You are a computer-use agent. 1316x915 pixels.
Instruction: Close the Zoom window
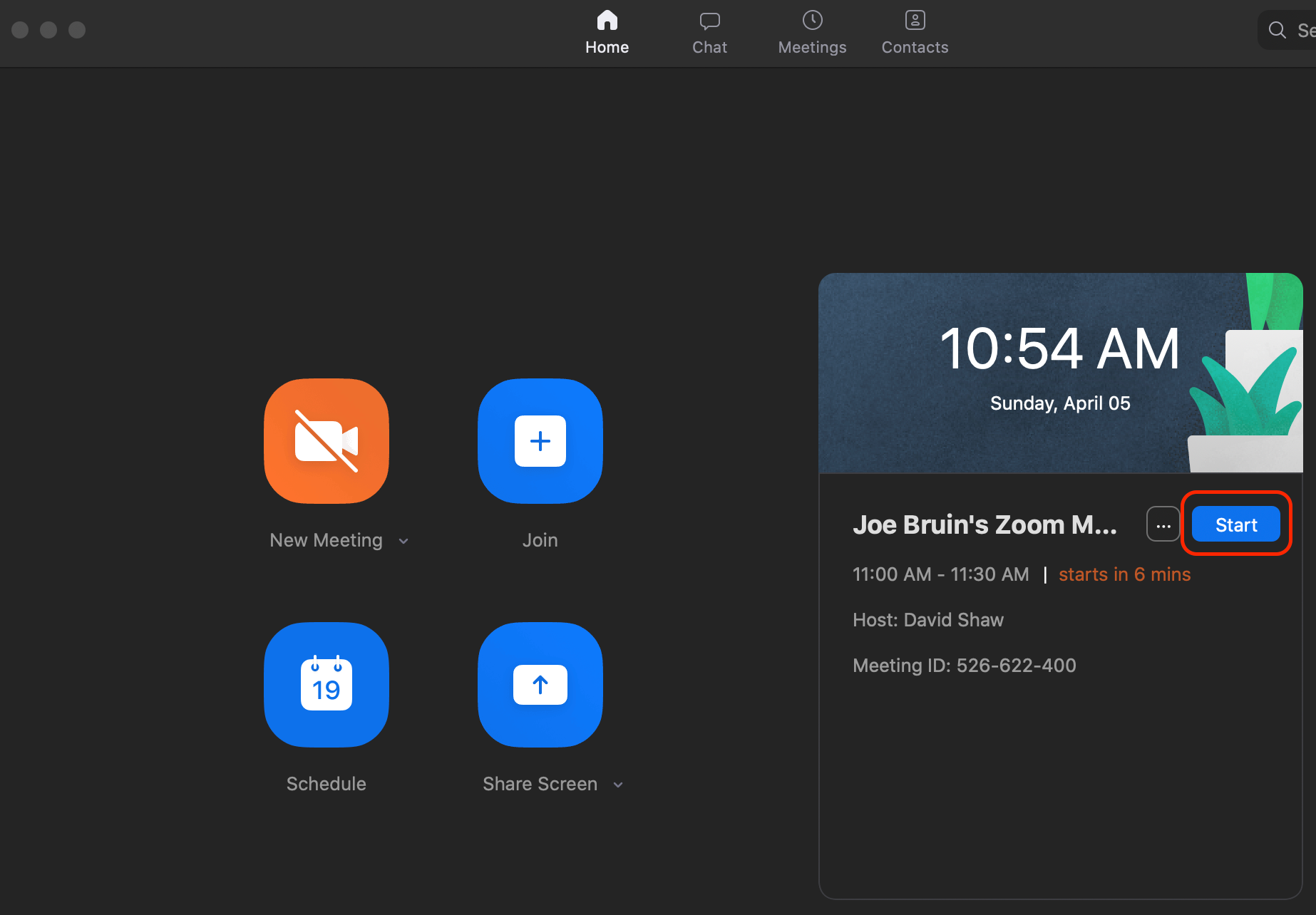20,30
